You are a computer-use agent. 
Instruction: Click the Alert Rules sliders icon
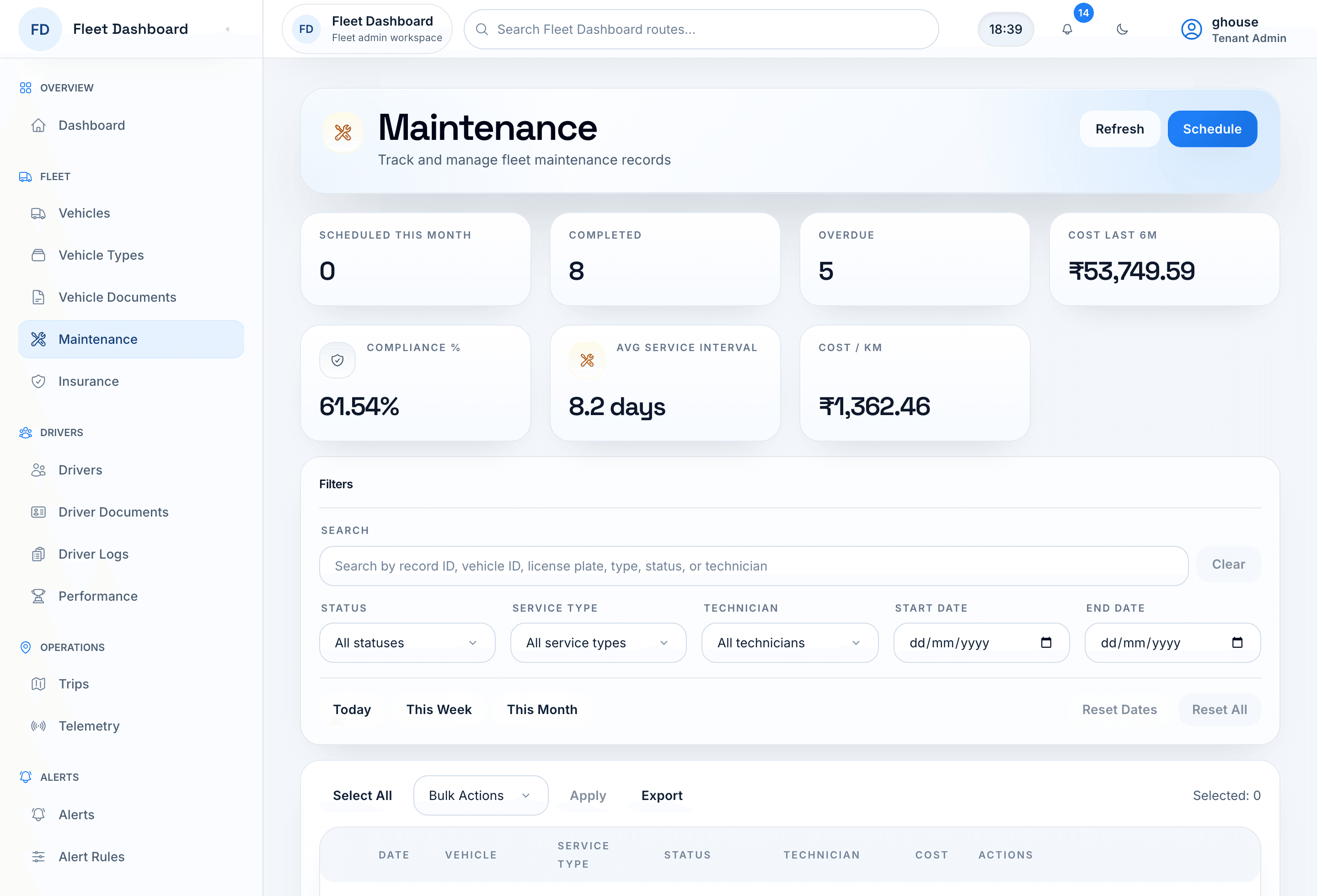(38, 856)
